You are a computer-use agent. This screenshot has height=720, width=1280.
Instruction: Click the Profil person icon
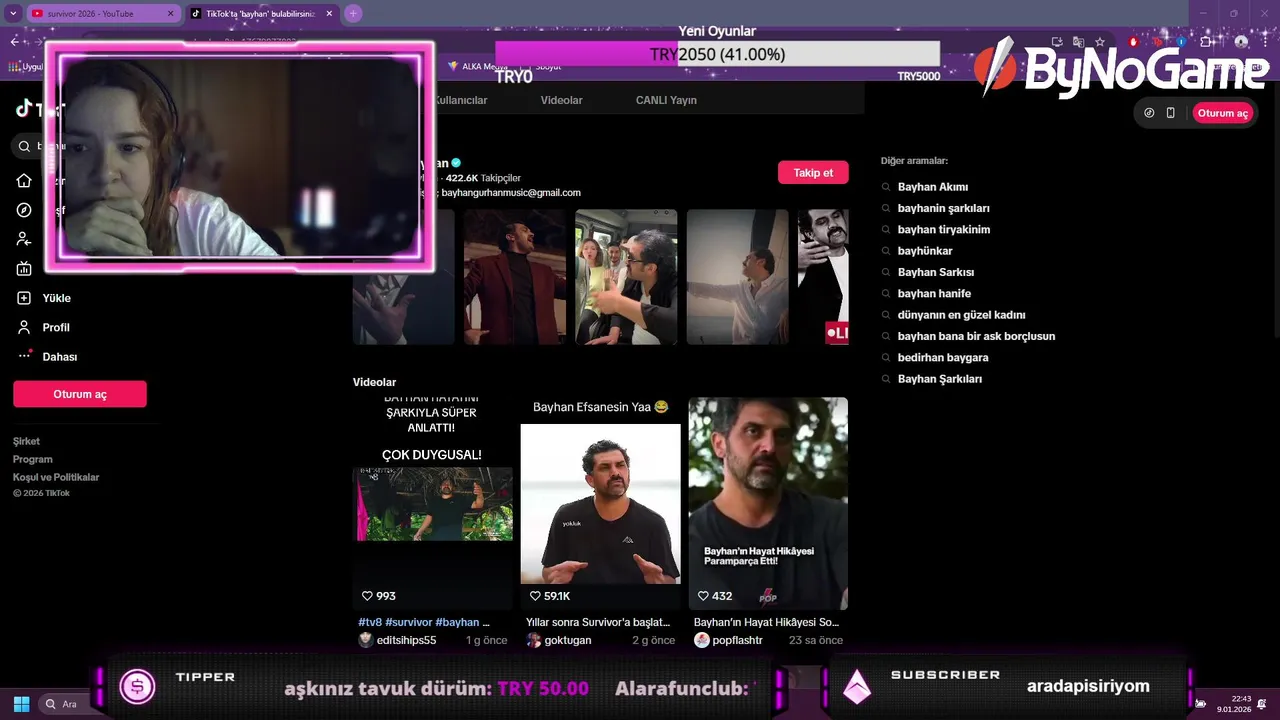pos(24,327)
